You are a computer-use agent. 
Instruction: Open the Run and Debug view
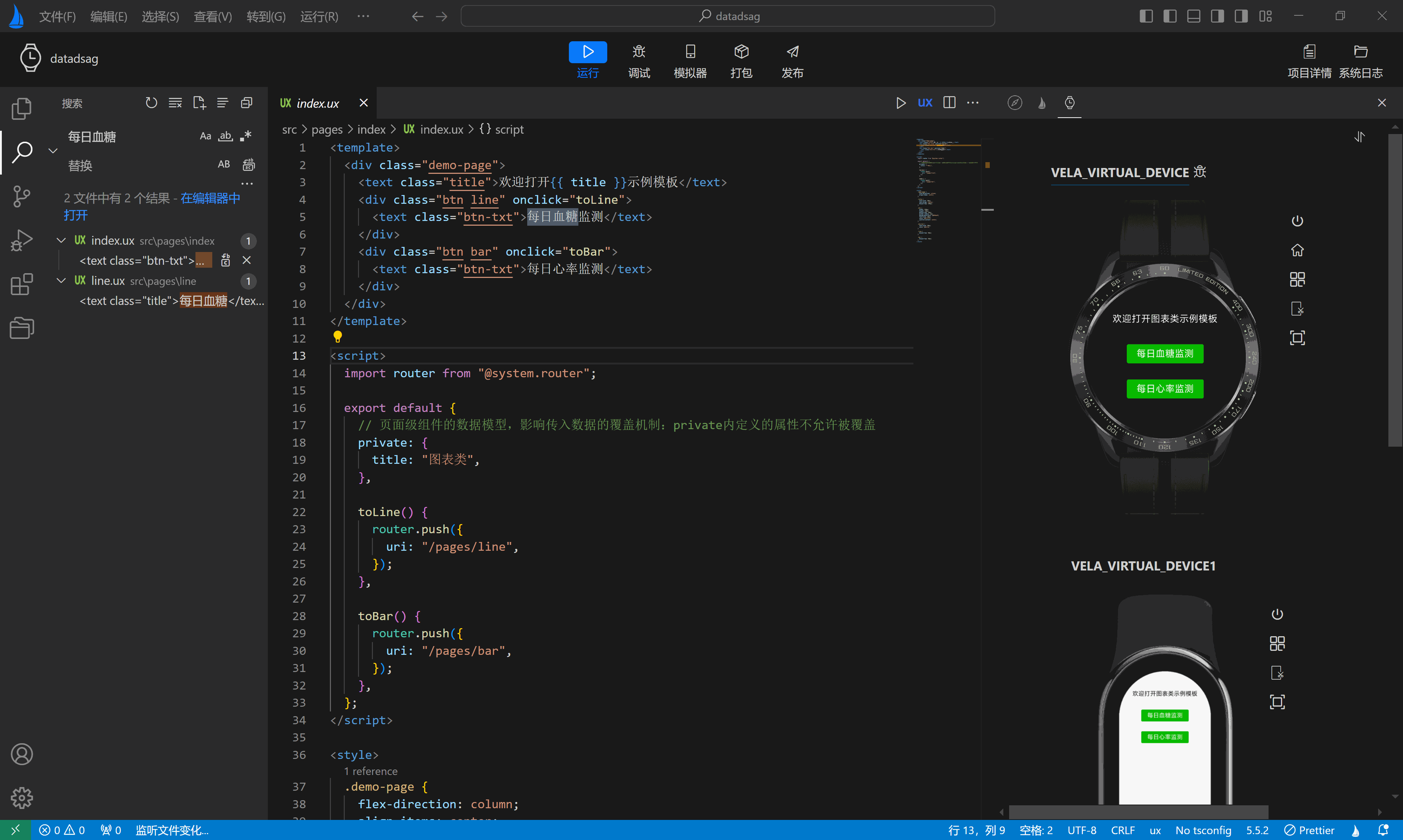click(x=22, y=240)
